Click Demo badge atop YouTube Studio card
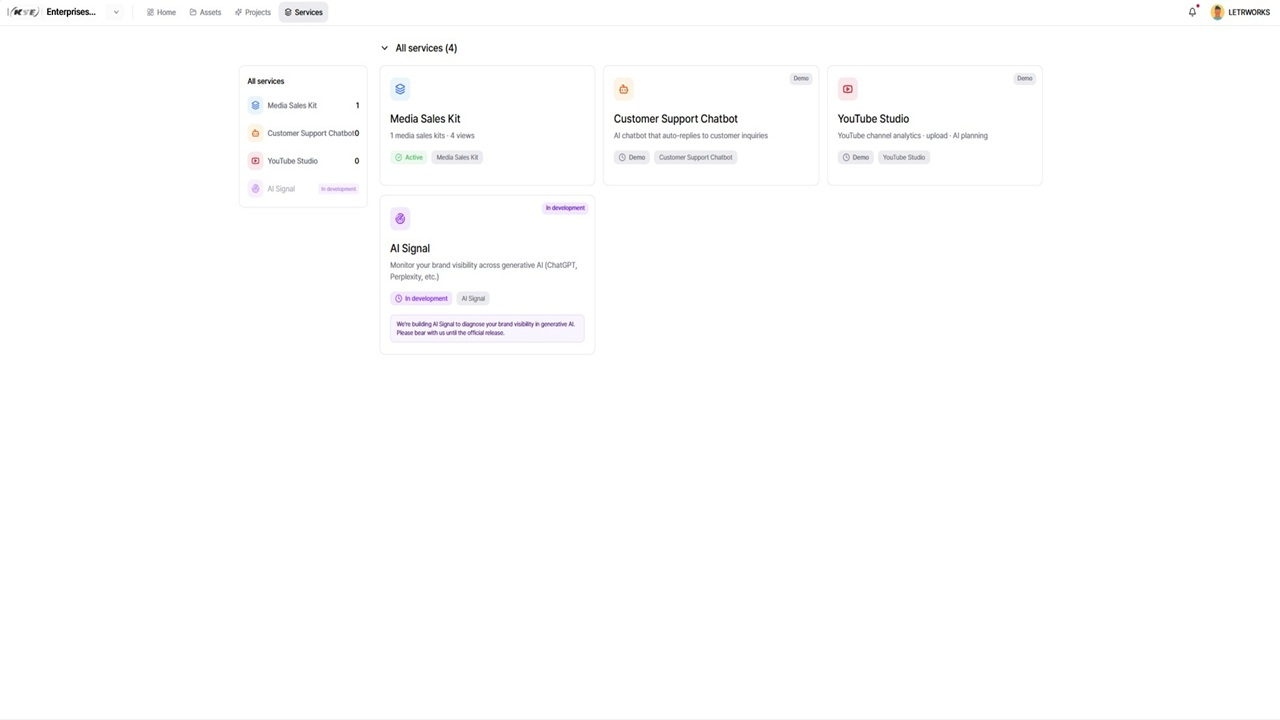The height and width of the screenshot is (720, 1280). pyautogui.click(x=1025, y=78)
